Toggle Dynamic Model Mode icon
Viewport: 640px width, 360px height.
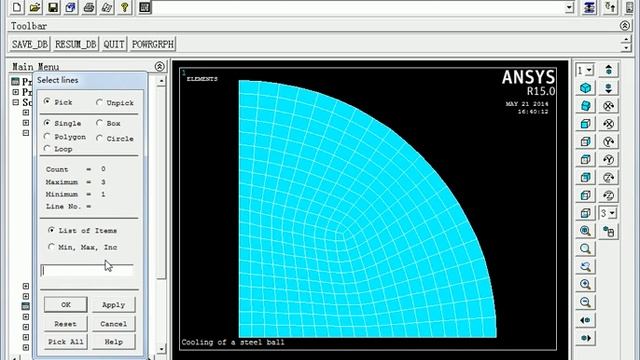[x=609, y=231]
